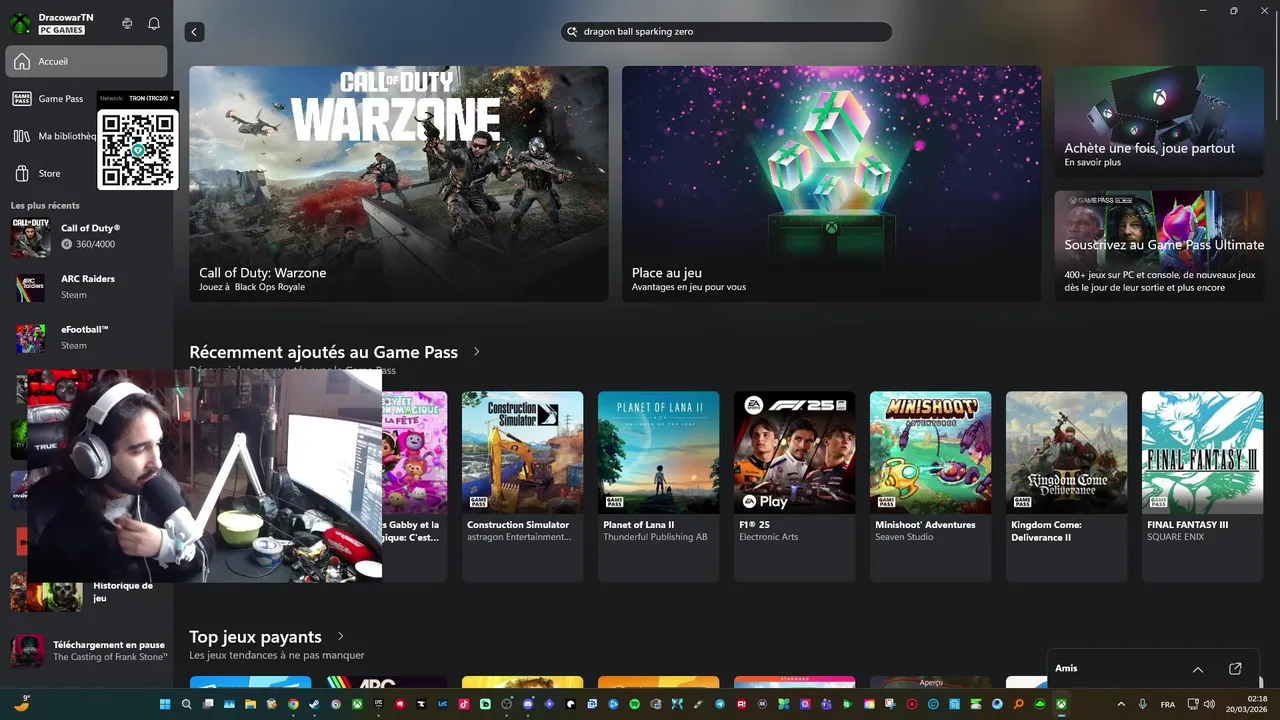This screenshot has width=1280, height=720.
Task: Open Achète une fois, joue partout card
Action: [x=1158, y=122]
